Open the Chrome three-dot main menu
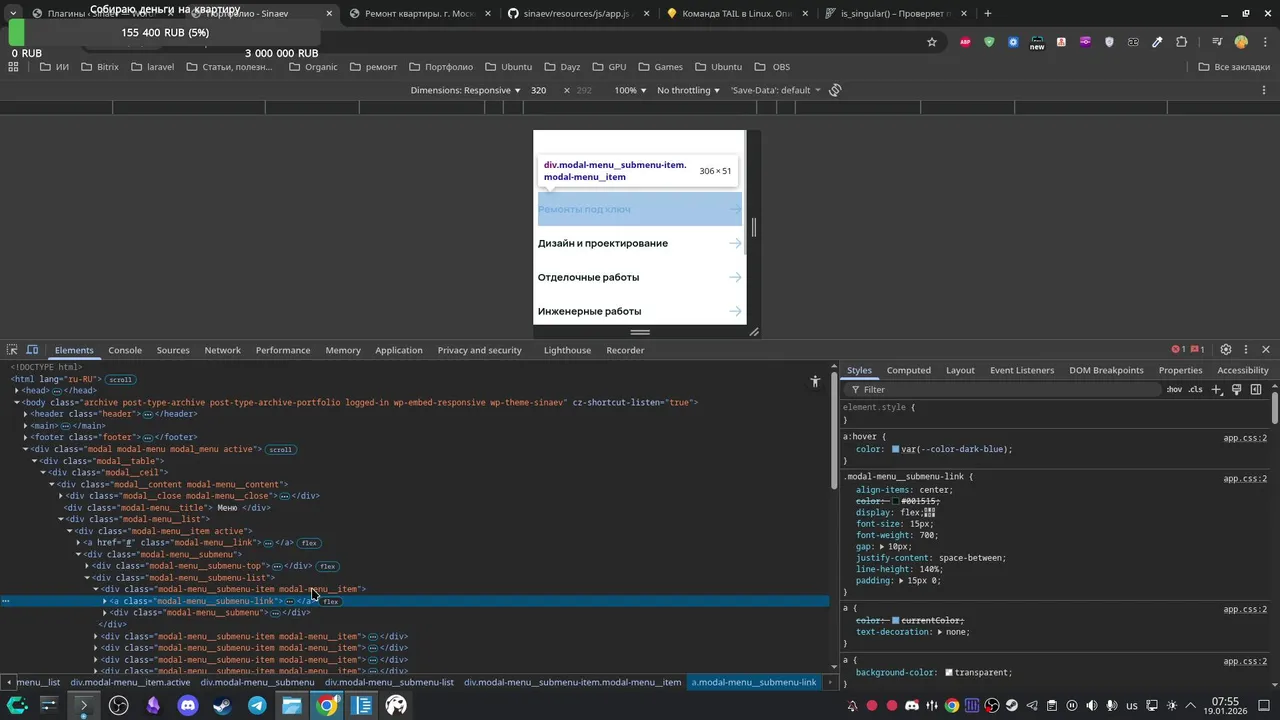This screenshot has height=720, width=1280. [1264, 42]
